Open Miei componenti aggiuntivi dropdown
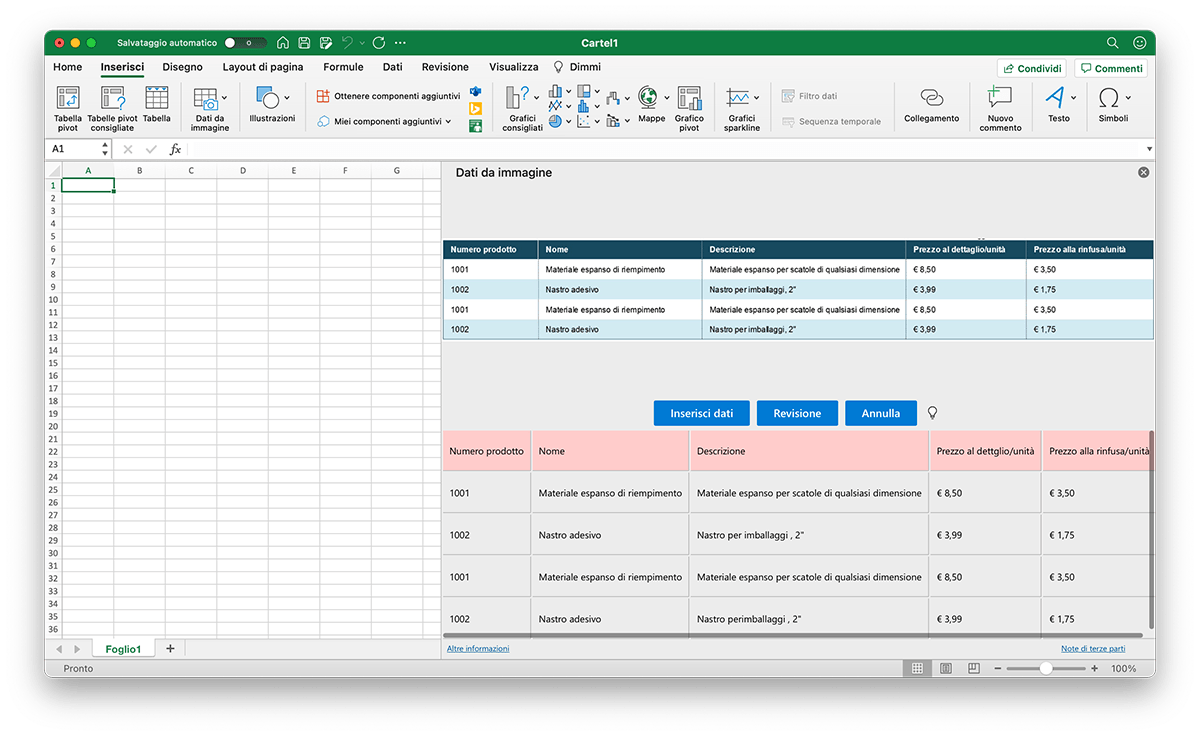The height and width of the screenshot is (736, 1200). (x=448, y=122)
